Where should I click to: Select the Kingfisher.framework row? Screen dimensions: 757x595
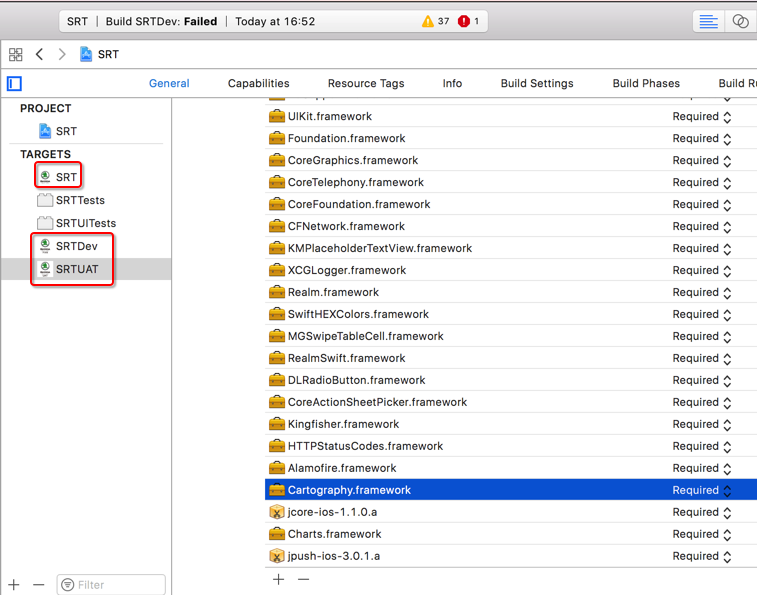coord(511,424)
